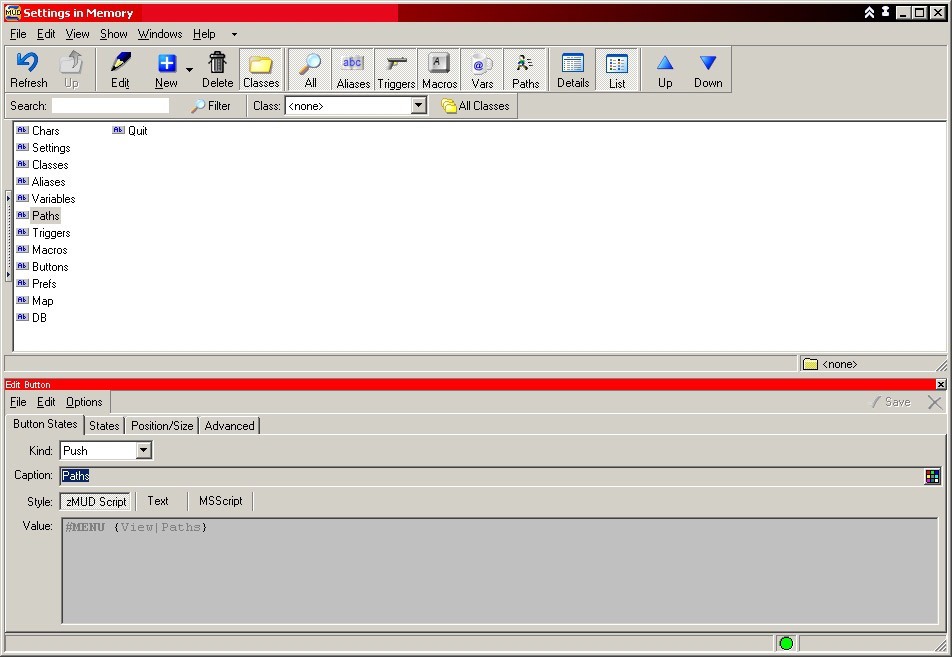The height and width of the screenshot is (657, 952).
Task: Open the Windows menu
Action: pos(160,34)
